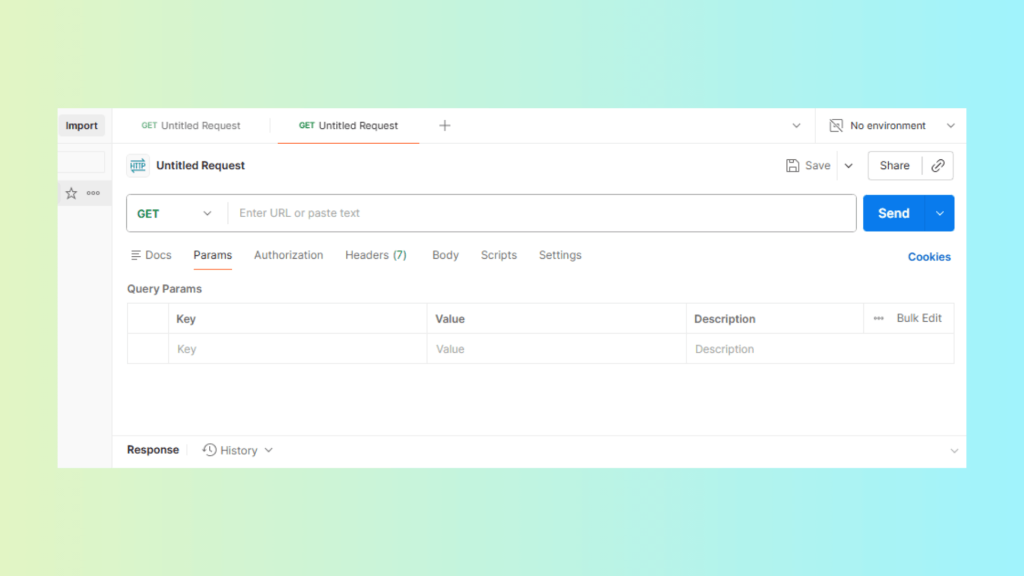Image resolution: width=1024 pixels, height=576 pixels.
Task: Click the No environment icon
Action: tap(836, 125)
